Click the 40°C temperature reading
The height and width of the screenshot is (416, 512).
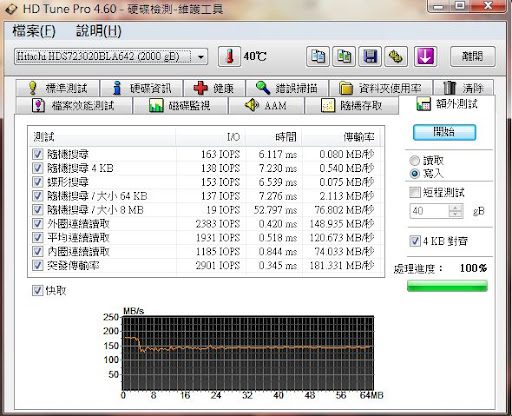click(x=255, y=56)
